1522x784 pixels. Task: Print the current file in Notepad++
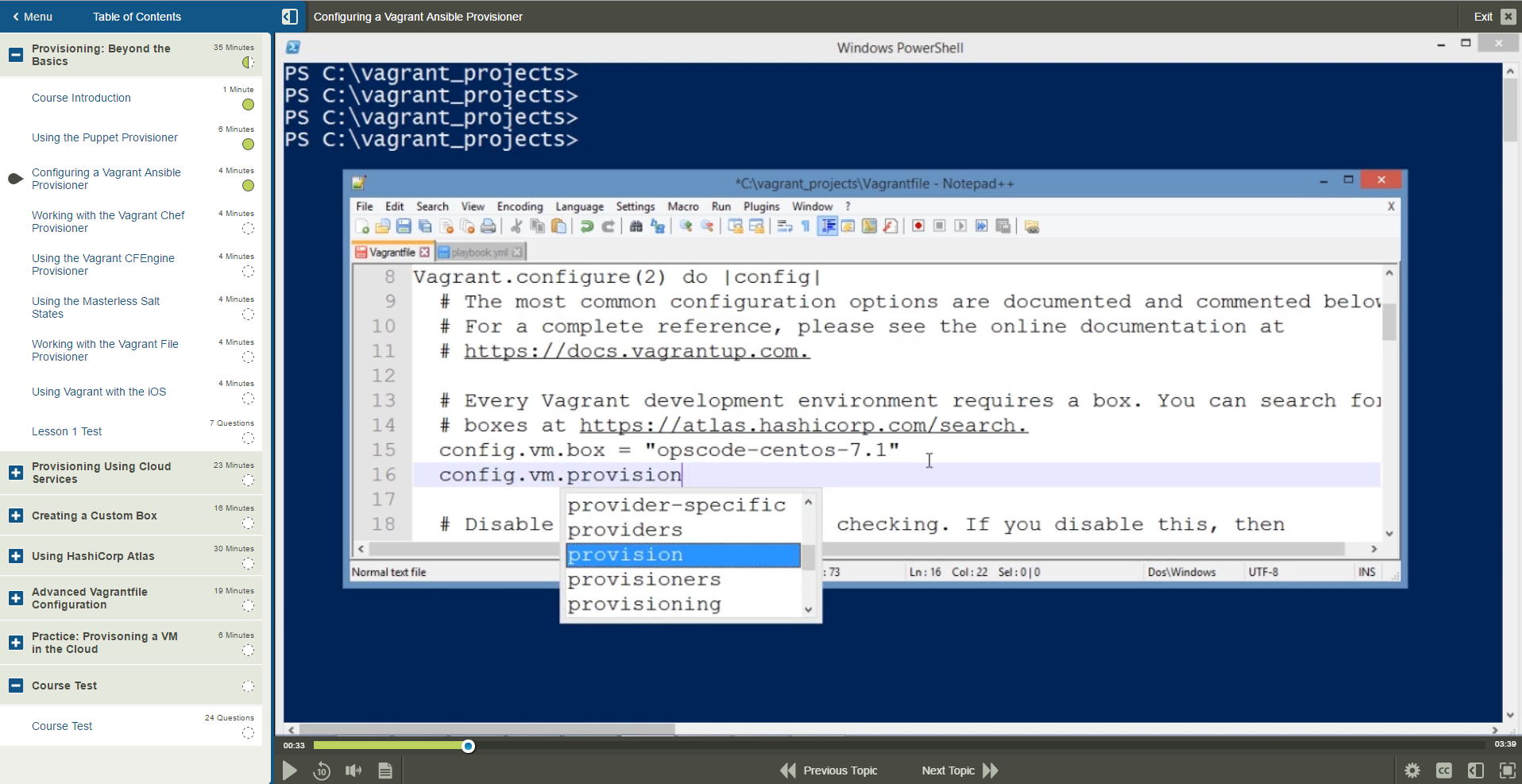click(x=487, y=226)
